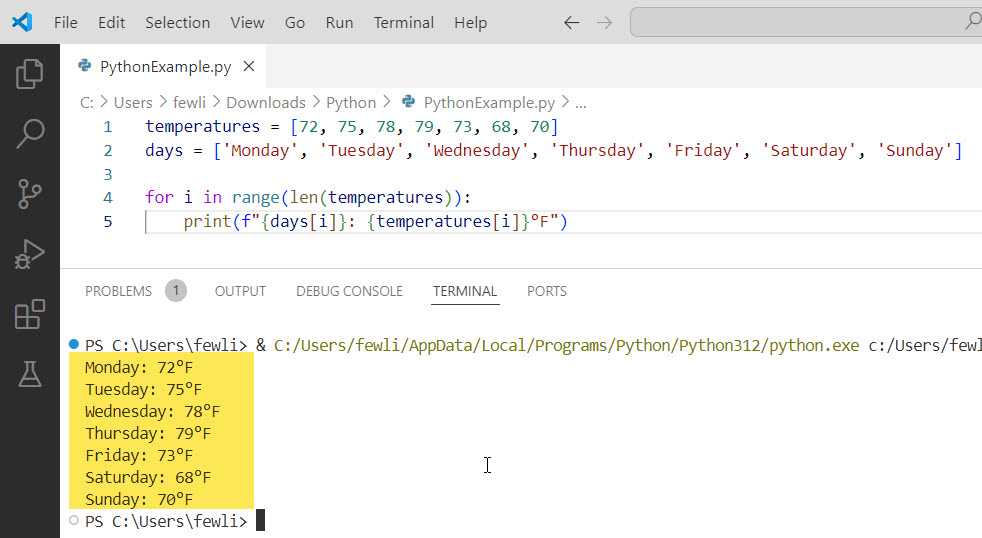This screenshot has height=538, width=982.
Task: Open the Explorer view in activity bar
Action: click(29, 74)
